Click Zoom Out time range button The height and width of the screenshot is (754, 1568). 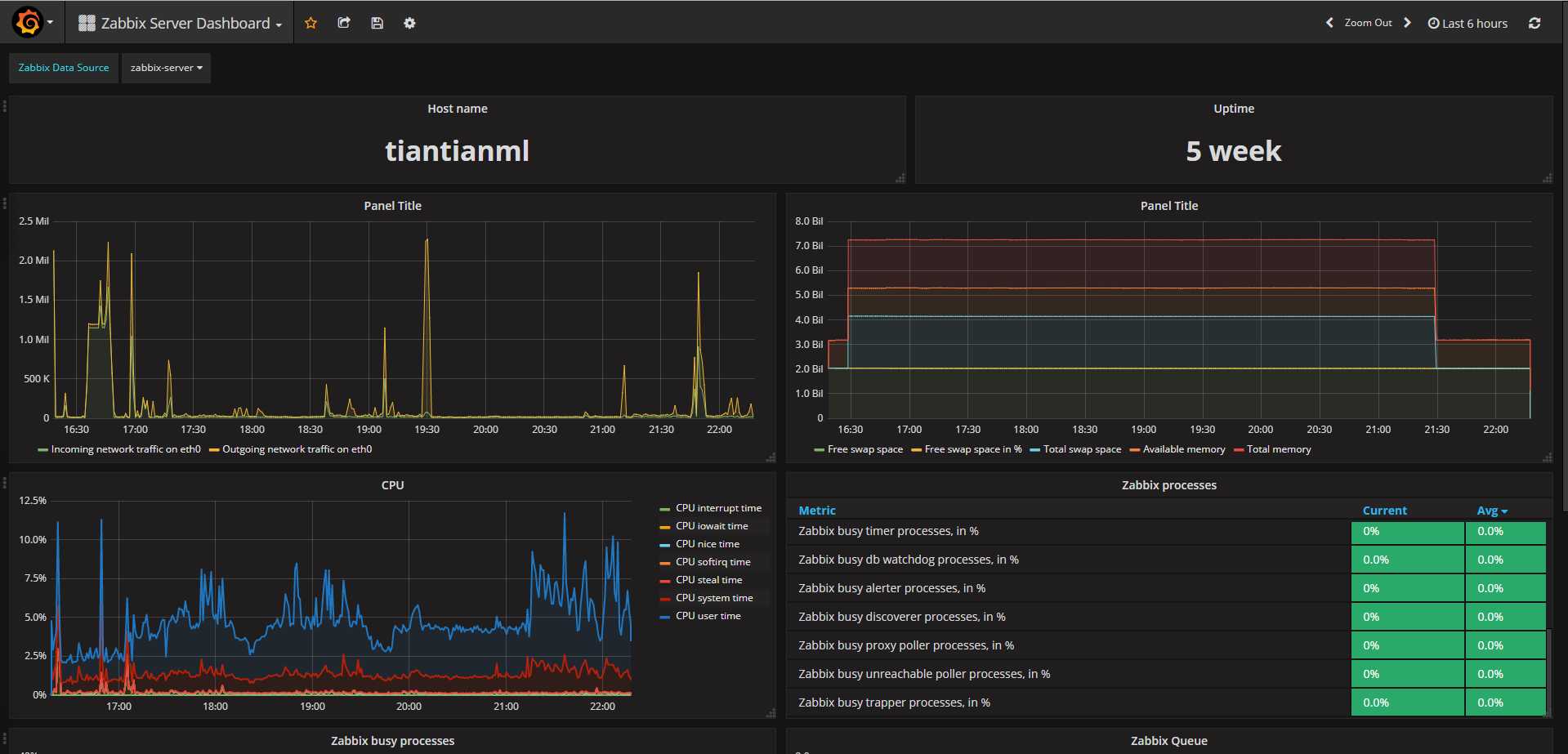click(x=1368, y=23)
